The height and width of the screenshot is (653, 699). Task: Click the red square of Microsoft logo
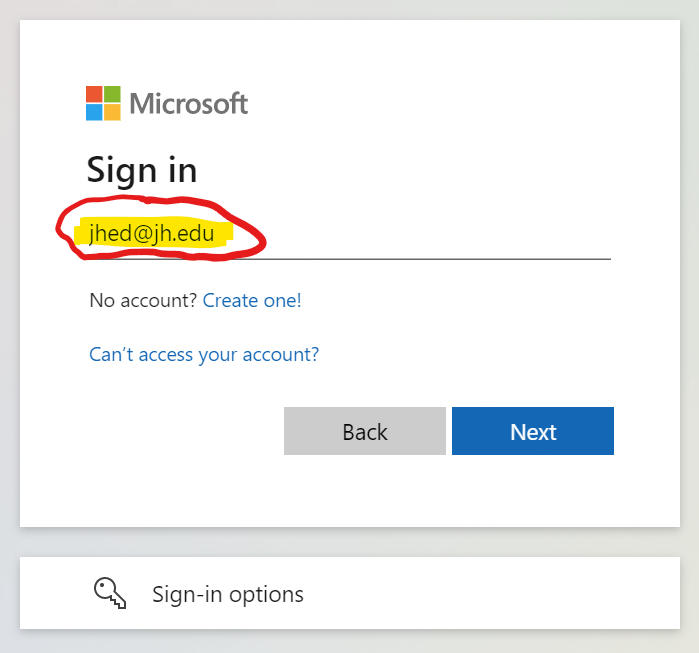point(94,94)
